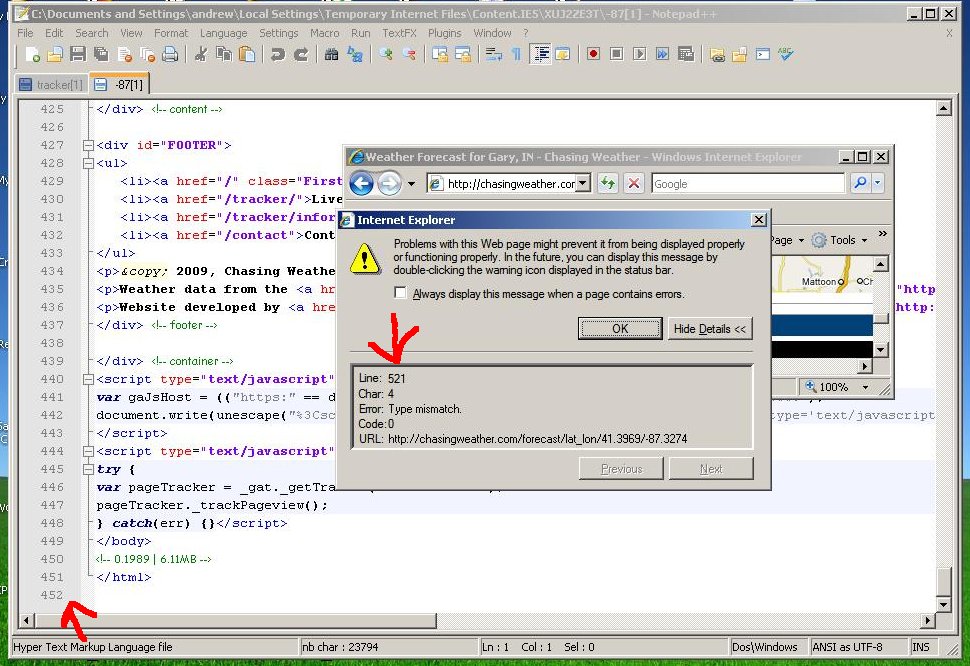
Task: Click the Internet Explorer Forward arrow
Action: 389,184
